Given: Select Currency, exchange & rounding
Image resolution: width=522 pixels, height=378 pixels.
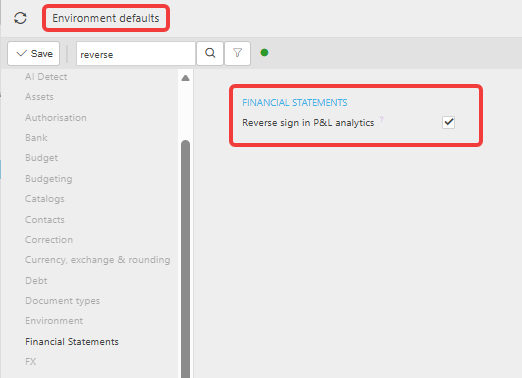Looking at the screenshot, I should pyautogui.click(x=97, y=260).
